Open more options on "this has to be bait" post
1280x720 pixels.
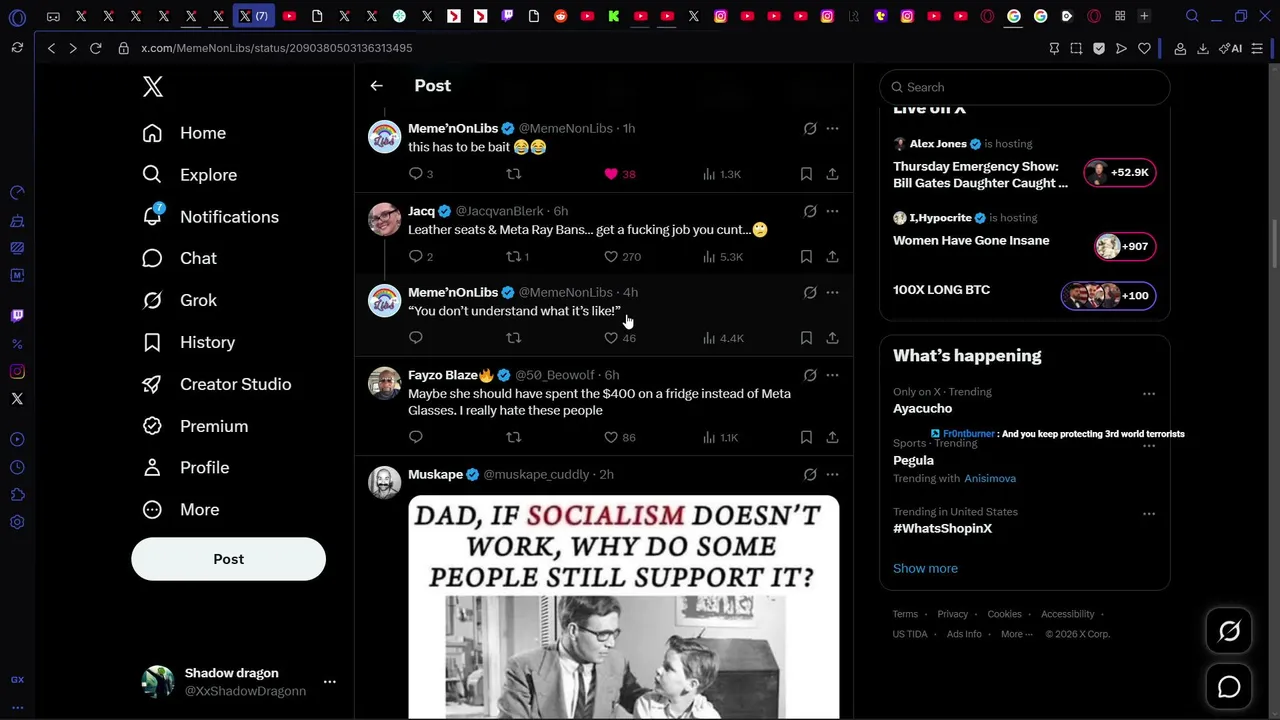832,128
